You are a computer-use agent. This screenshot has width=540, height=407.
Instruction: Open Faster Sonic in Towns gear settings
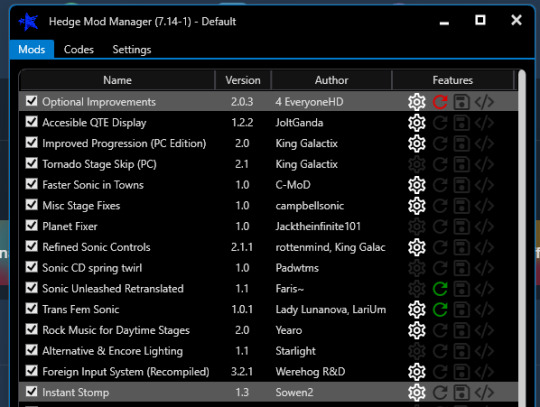coord(417,185)
